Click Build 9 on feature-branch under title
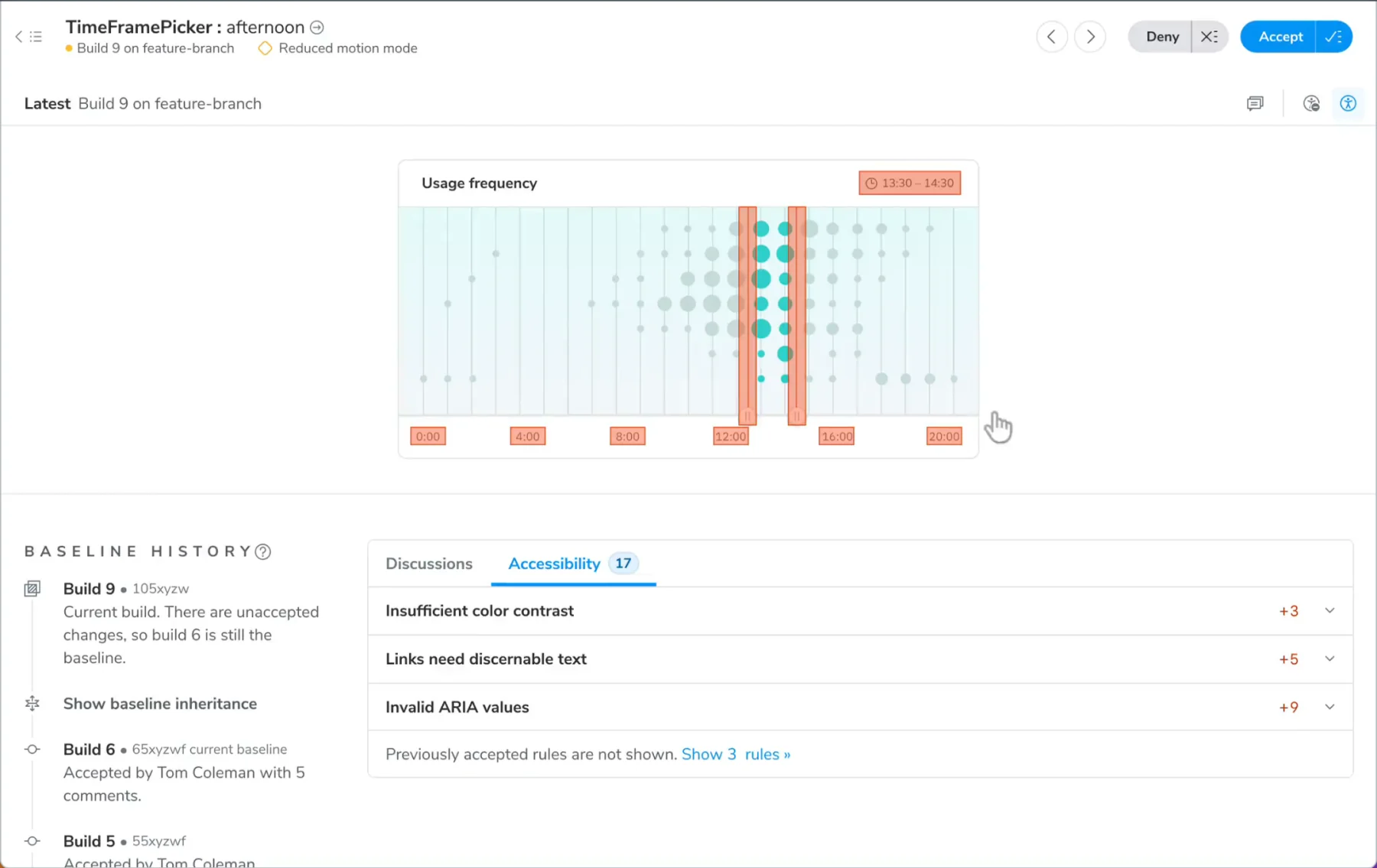The width and height of the screenshot is (1377, 868). click(155, 48)
